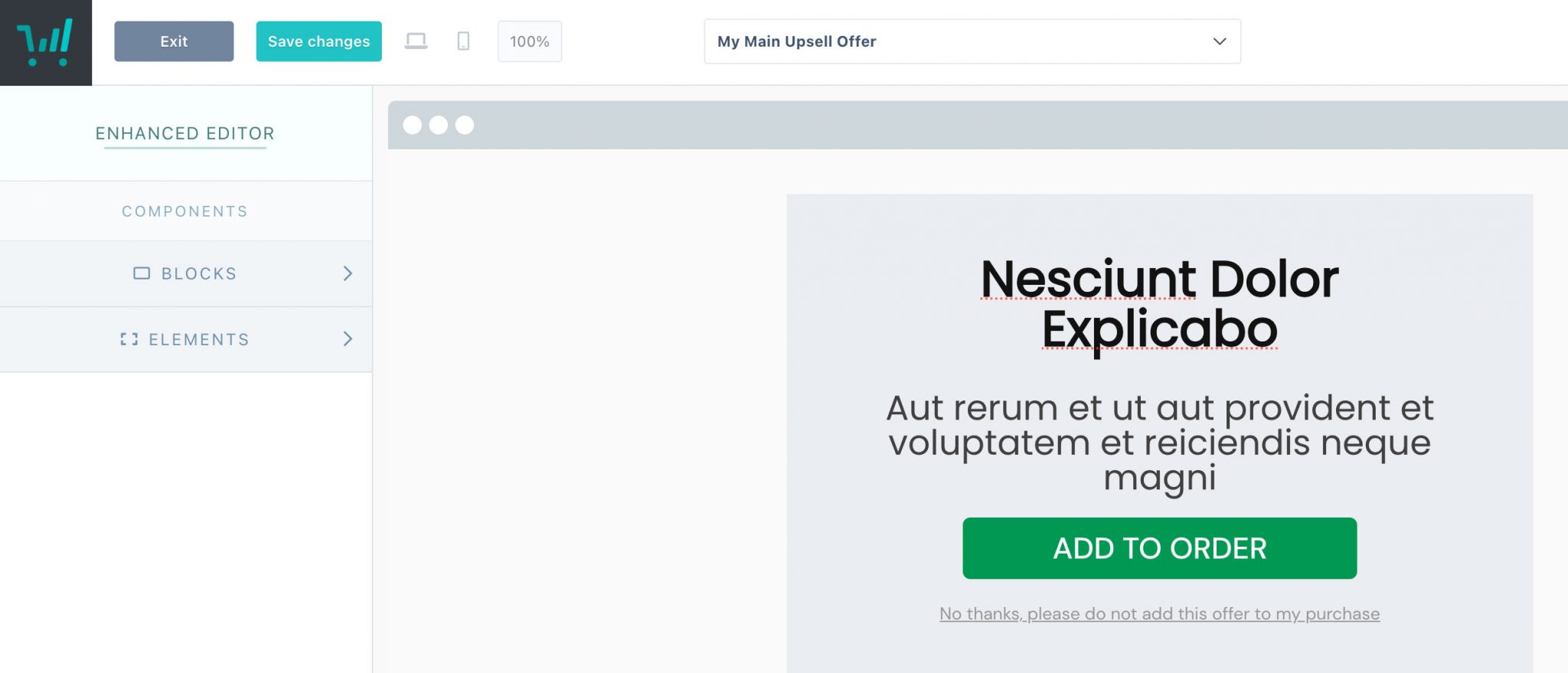Click the 100% zoom level control
1568x673 pixels.
(x=529, y=41)
